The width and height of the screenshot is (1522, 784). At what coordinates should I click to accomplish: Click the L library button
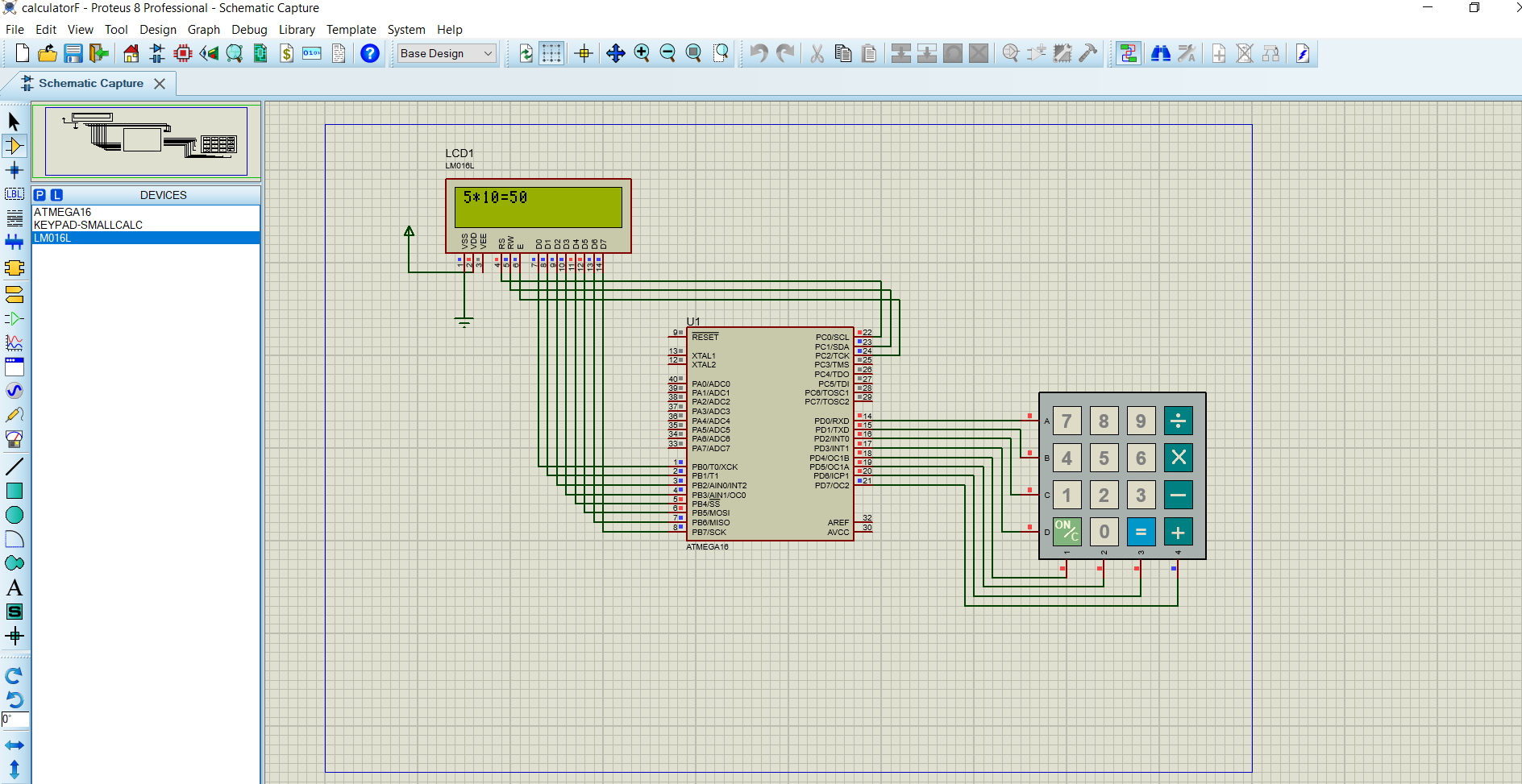pyautogui.click(x=56, y=194)
